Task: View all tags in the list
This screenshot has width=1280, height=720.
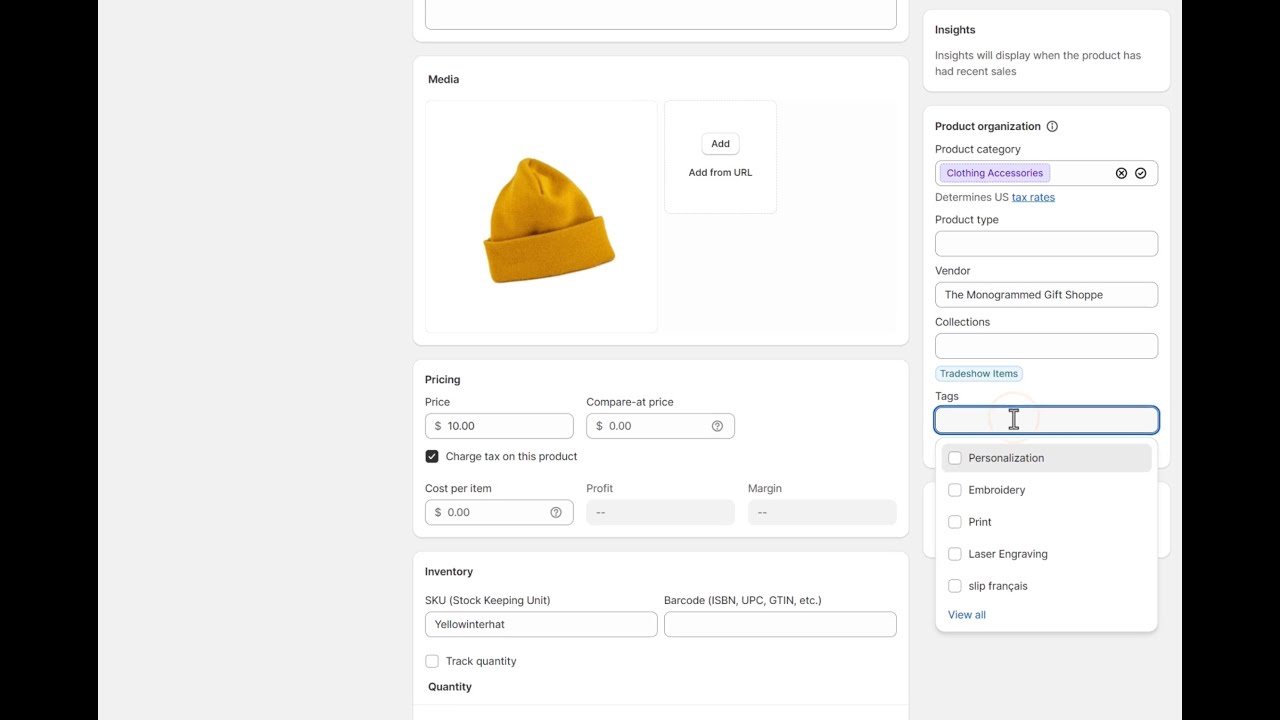Action: click(967, 615)
